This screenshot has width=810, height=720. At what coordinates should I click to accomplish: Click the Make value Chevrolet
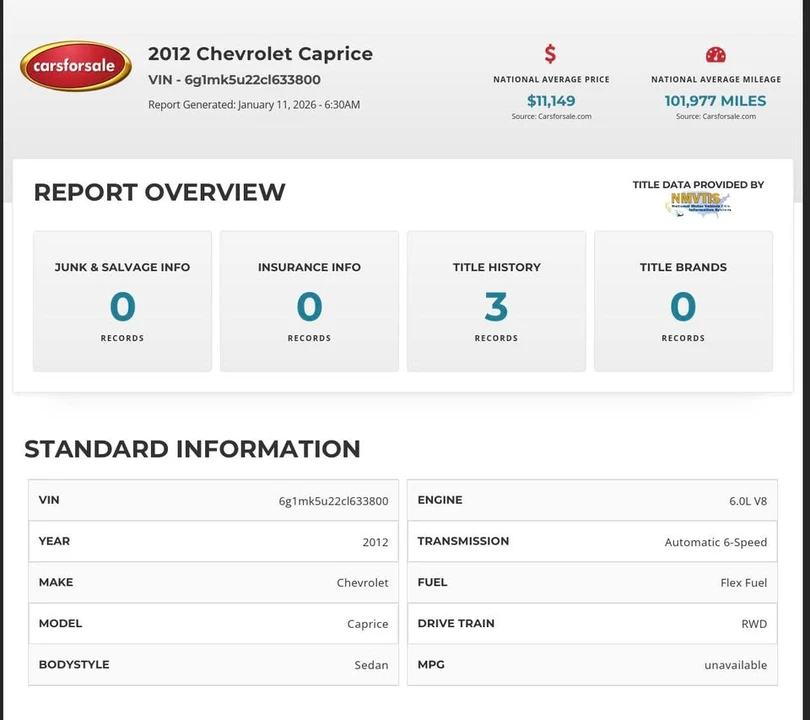(x=362, y=583)
